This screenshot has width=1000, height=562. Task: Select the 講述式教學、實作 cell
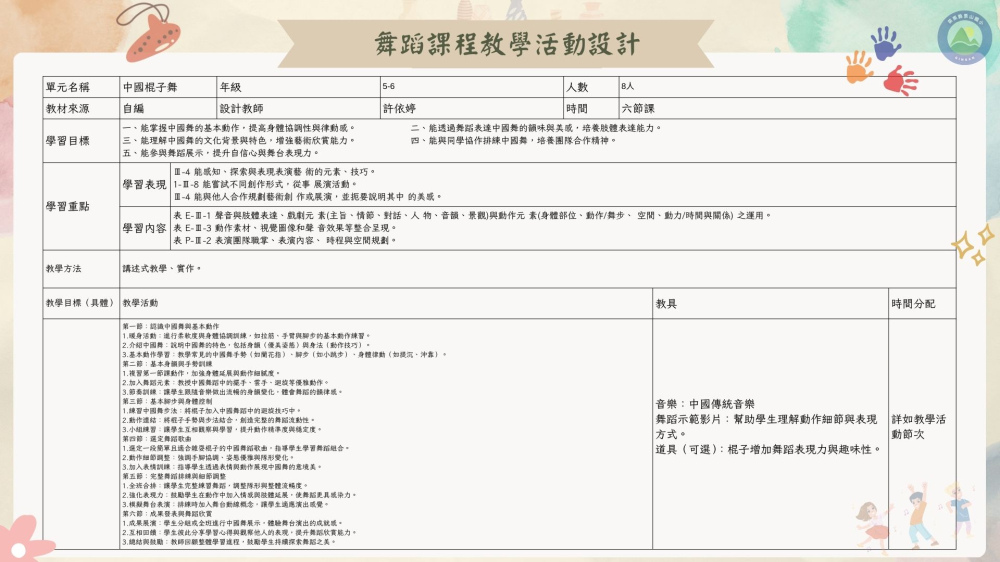pos(538,269)
